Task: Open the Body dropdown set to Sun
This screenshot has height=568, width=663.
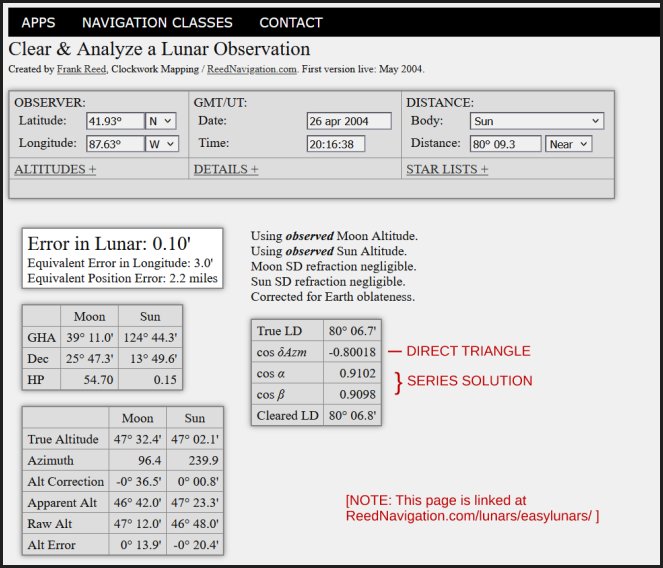Action: (x=538, y=121)
